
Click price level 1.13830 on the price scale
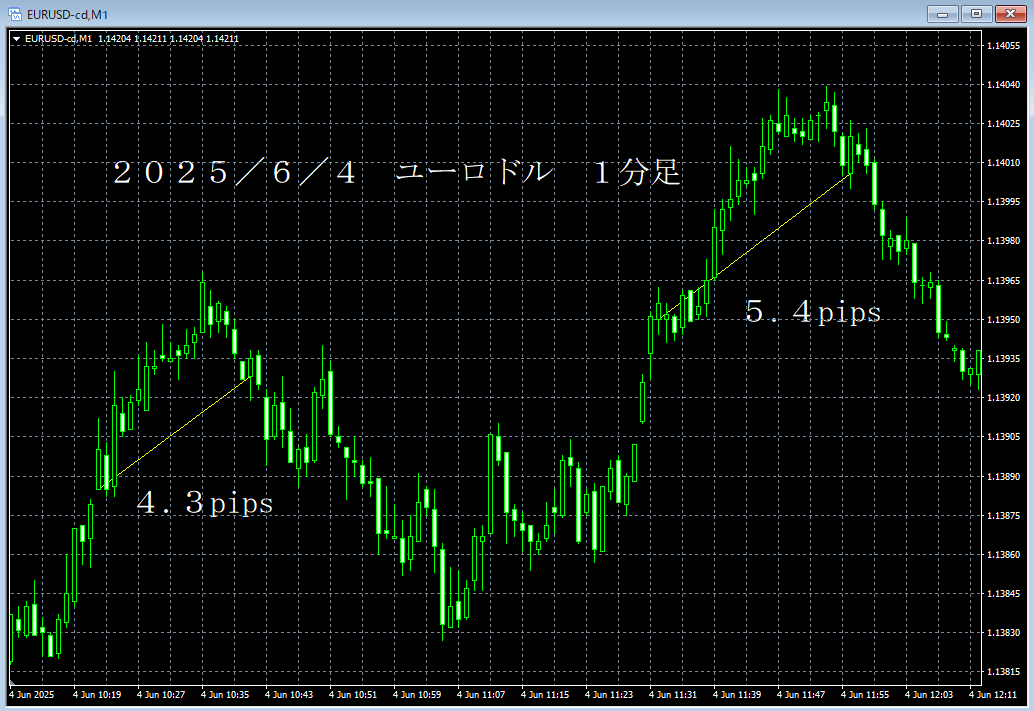(1003, 633)
